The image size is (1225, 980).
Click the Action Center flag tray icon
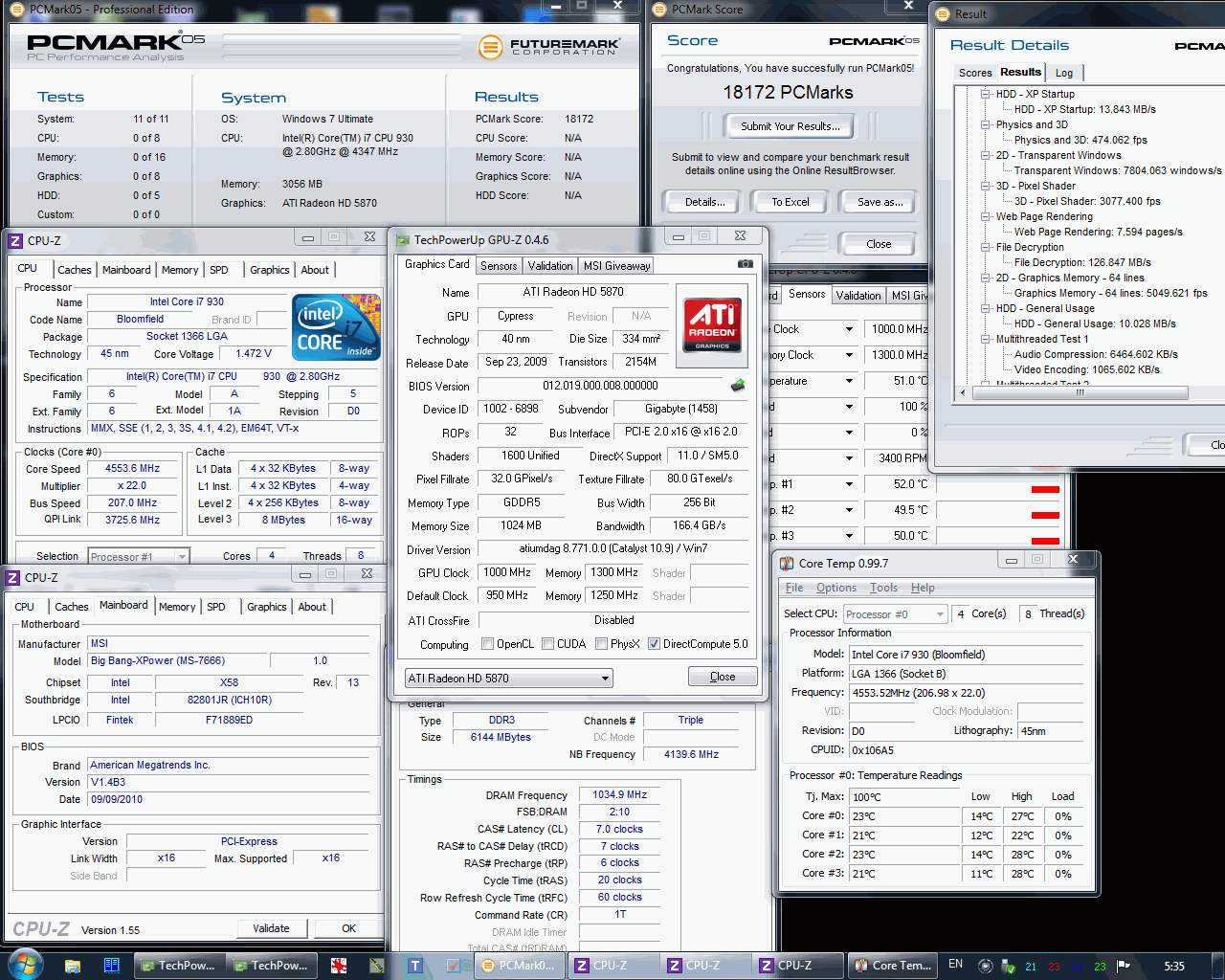click(1124, 966)
